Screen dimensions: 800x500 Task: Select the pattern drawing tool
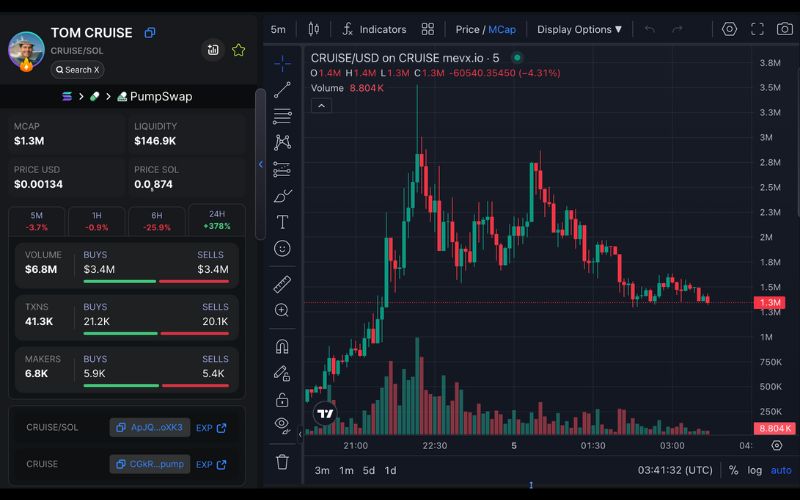click(282, 142)
